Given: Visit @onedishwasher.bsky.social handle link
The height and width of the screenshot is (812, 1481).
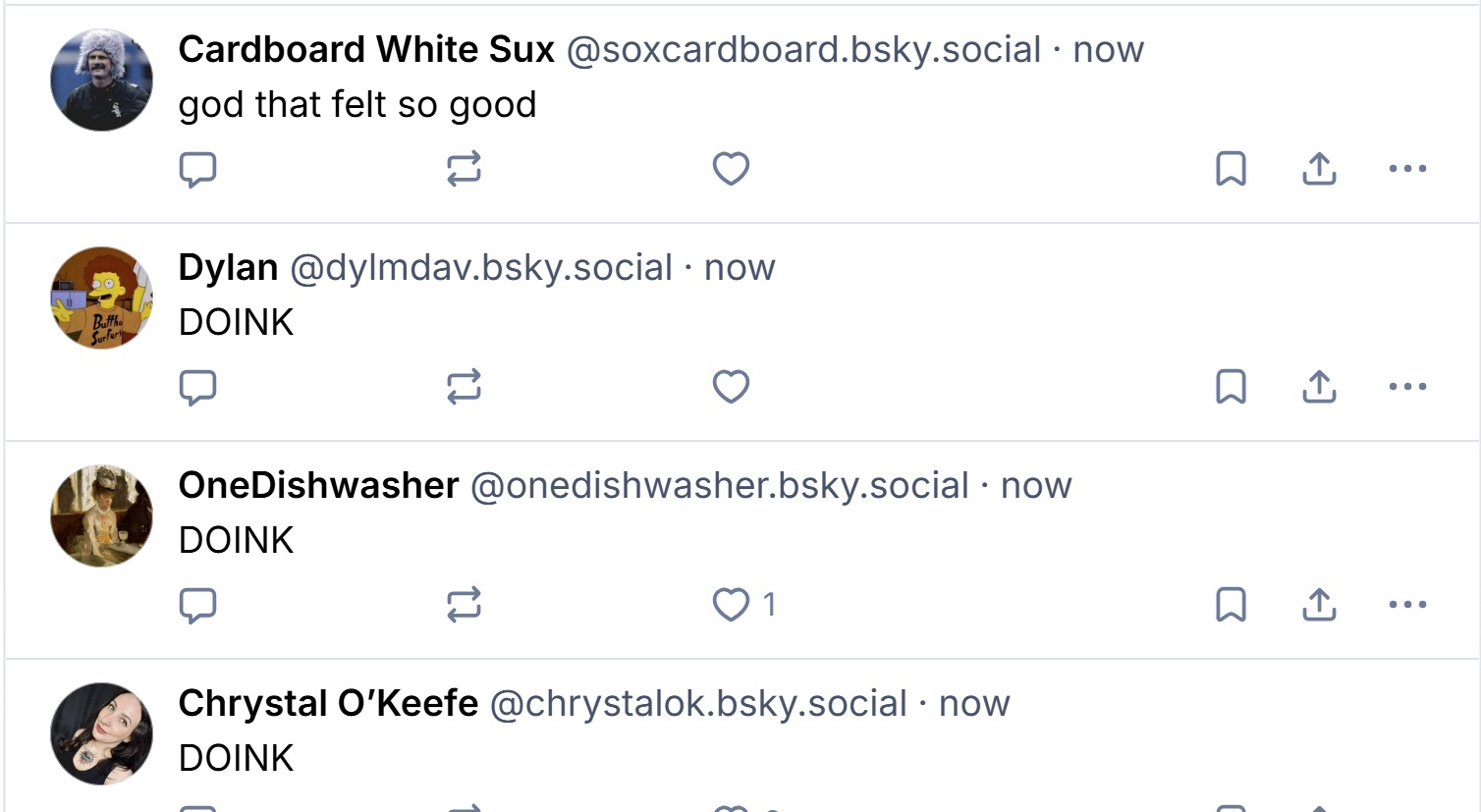Looking at the screenshot, I should pyautogui.click(x=719, y=485).
